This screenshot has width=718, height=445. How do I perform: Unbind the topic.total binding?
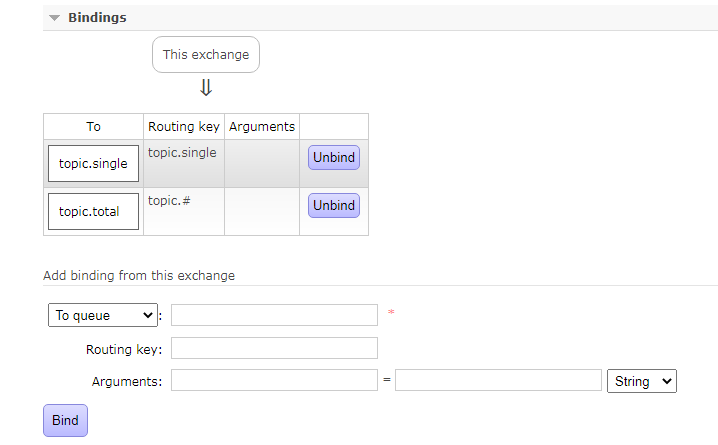(333, 205)
